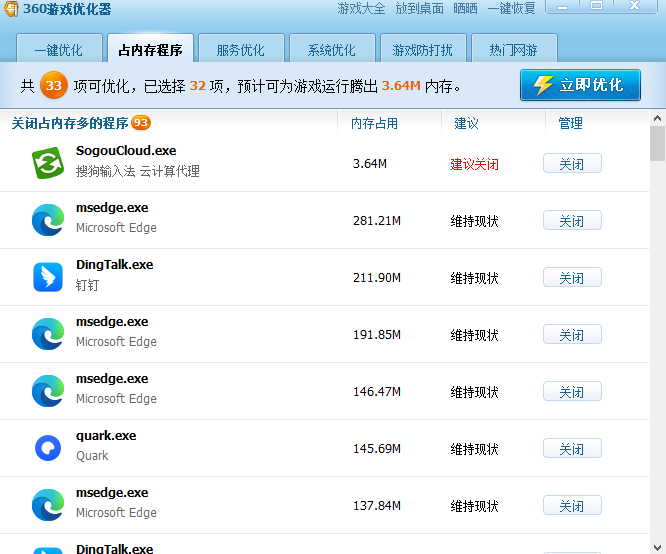Switch to the 服务优化 tab

(x=240, y=50)
